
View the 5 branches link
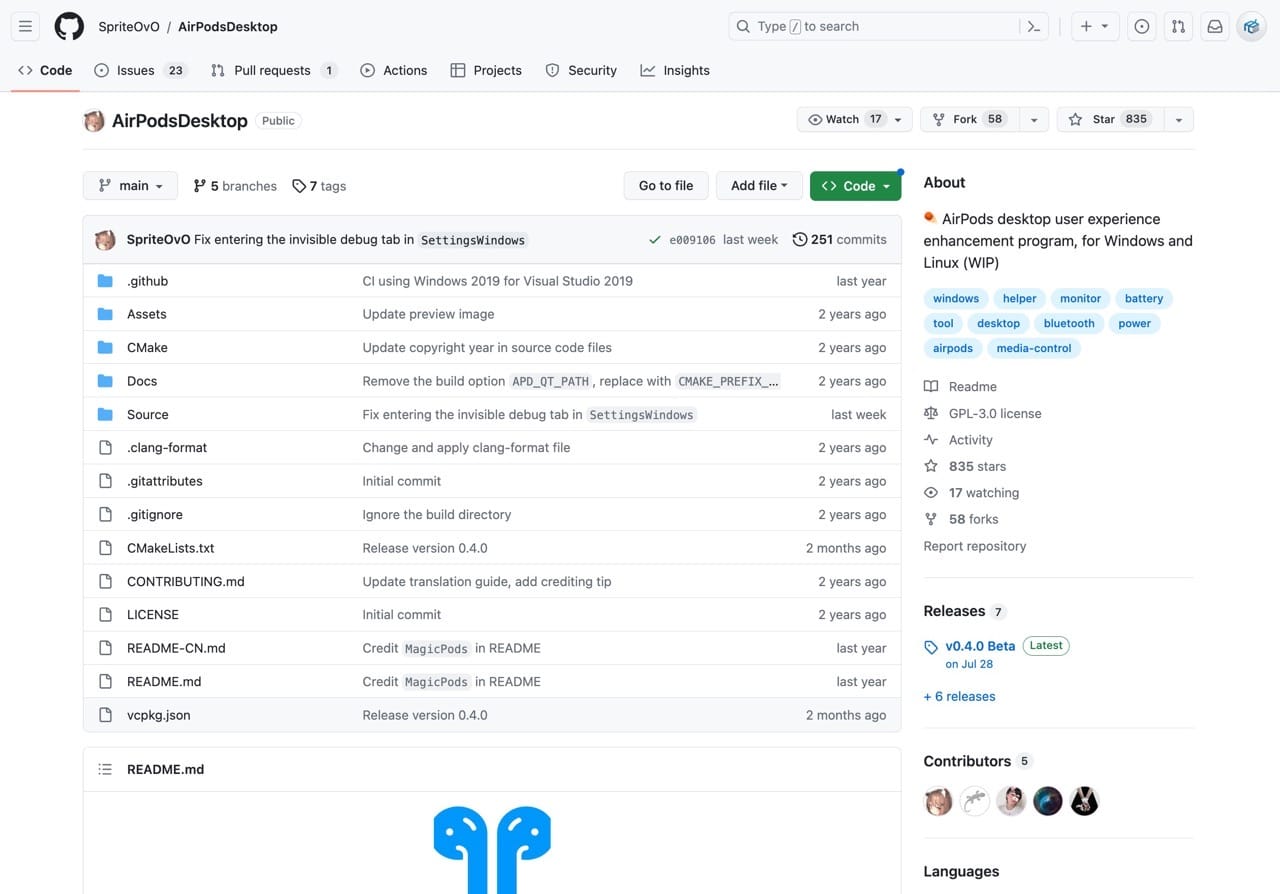(235, 186)
